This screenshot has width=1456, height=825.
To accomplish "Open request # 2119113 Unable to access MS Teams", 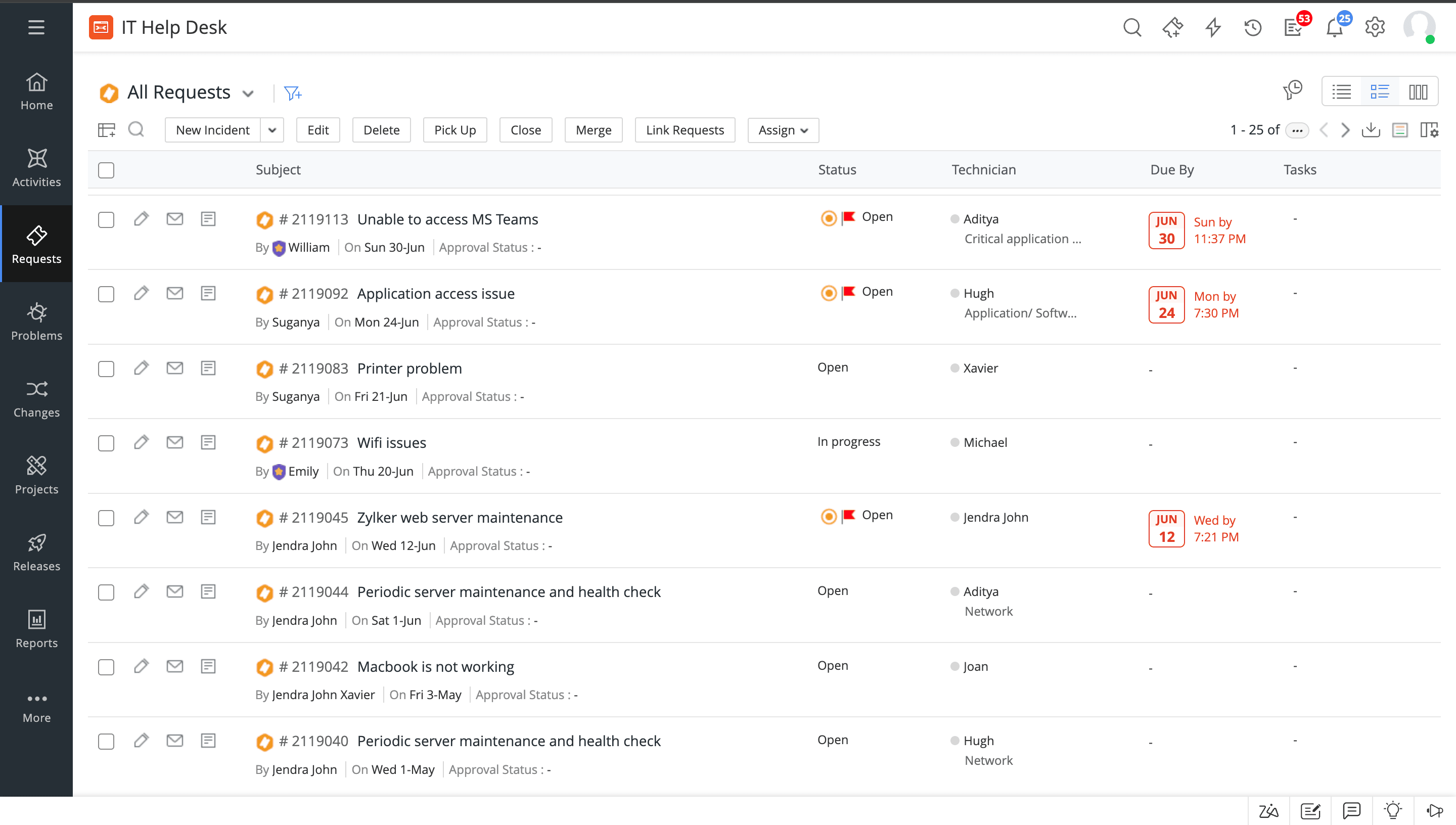I will 447,219.
